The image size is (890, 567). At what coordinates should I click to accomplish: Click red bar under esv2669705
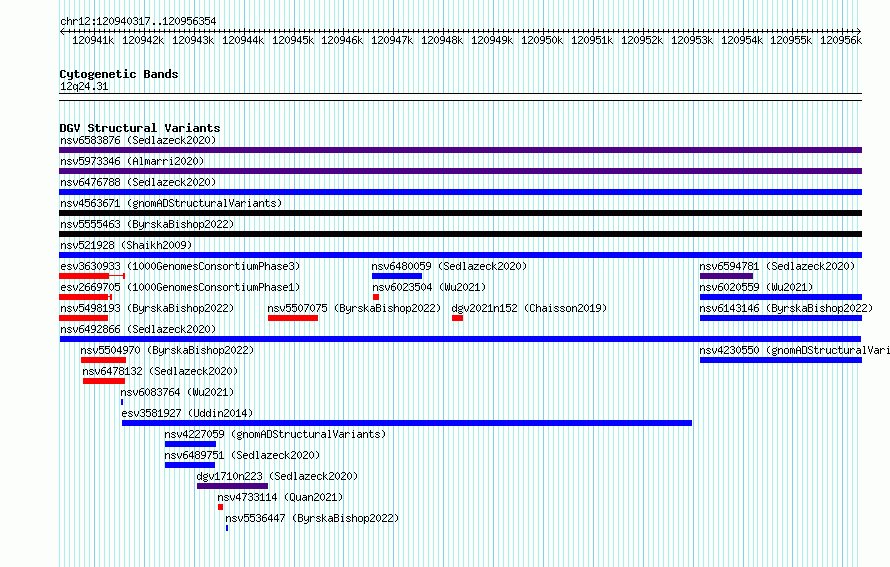click(x=86, y=297)
